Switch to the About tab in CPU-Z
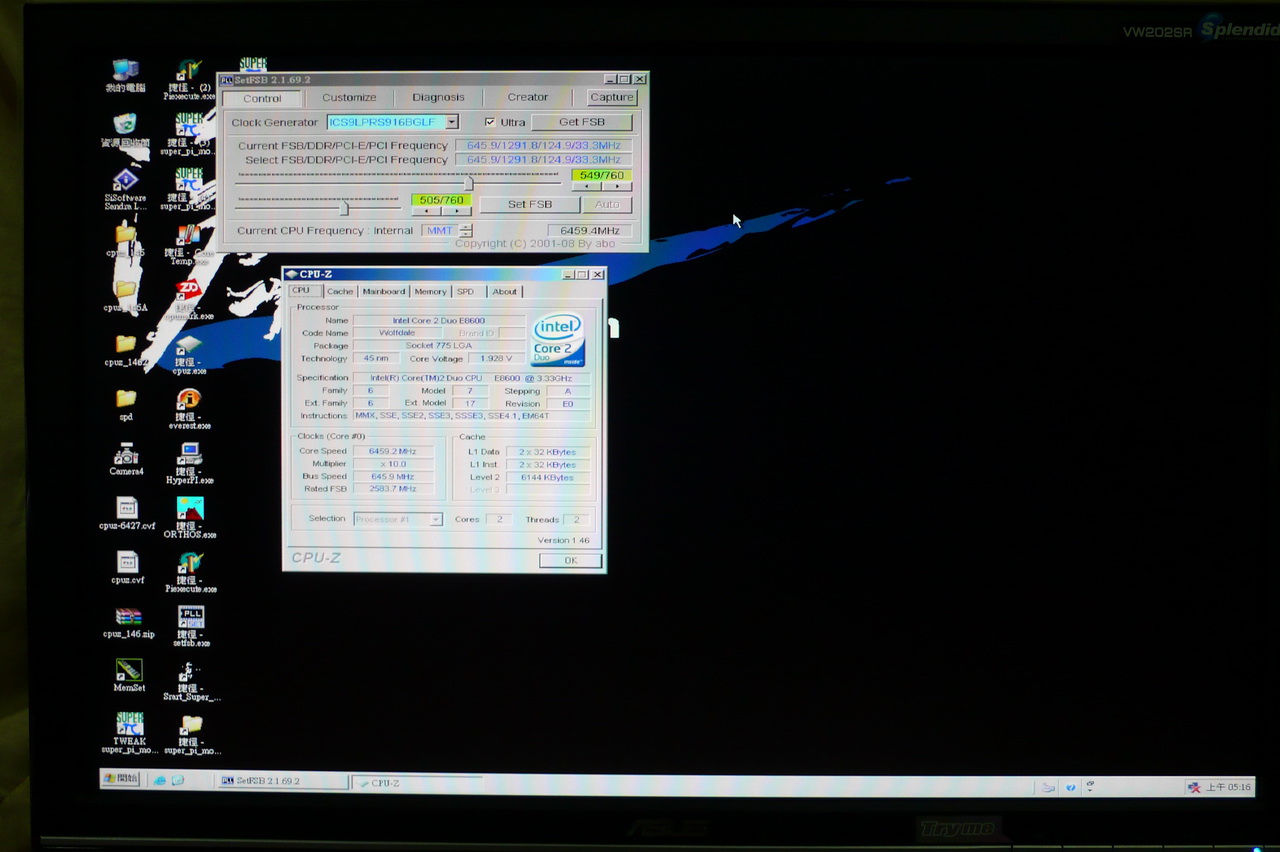Screen dimensions: 1280x852 pos(504,291)
